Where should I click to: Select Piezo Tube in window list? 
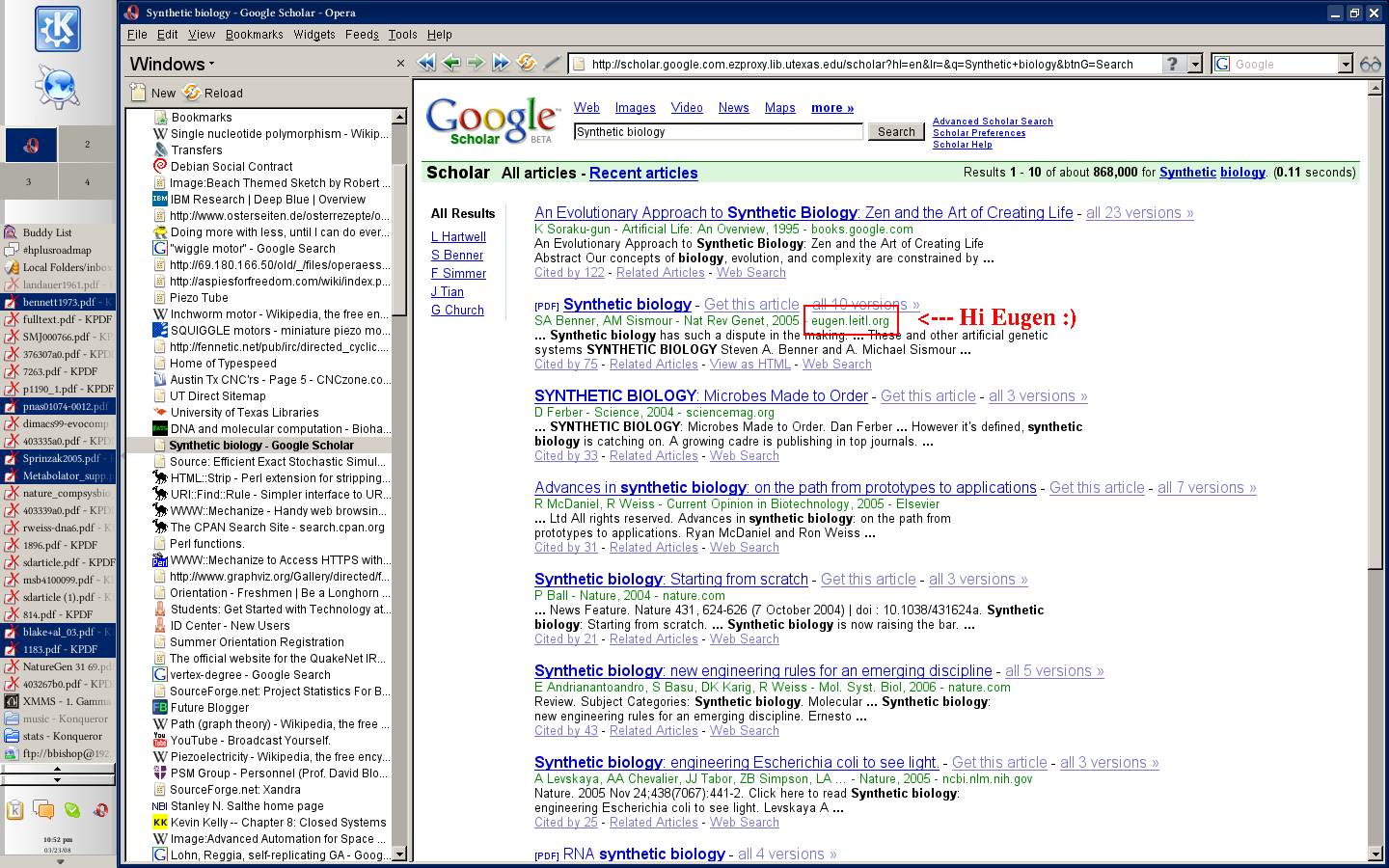click(199, 298)
